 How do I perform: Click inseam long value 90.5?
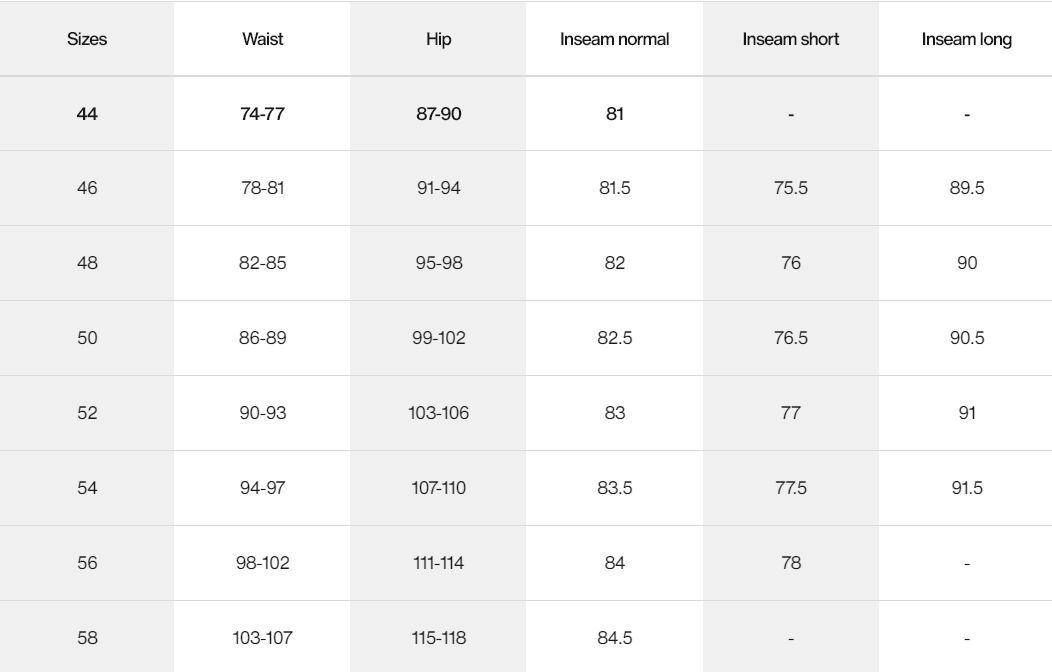[966, 338]
